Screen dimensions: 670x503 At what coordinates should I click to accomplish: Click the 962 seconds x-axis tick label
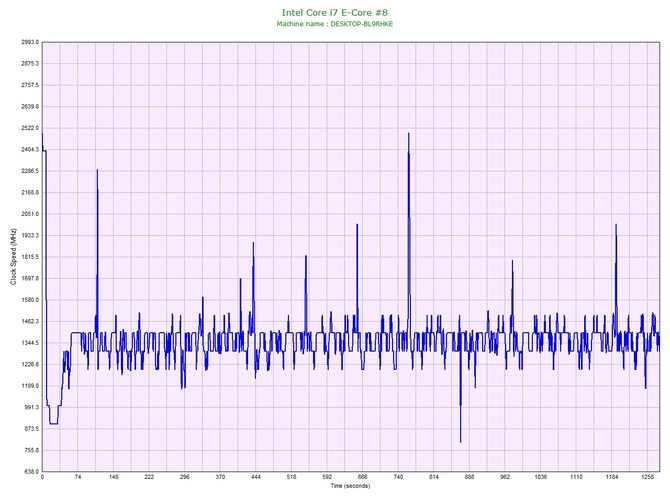click(505, 477)
